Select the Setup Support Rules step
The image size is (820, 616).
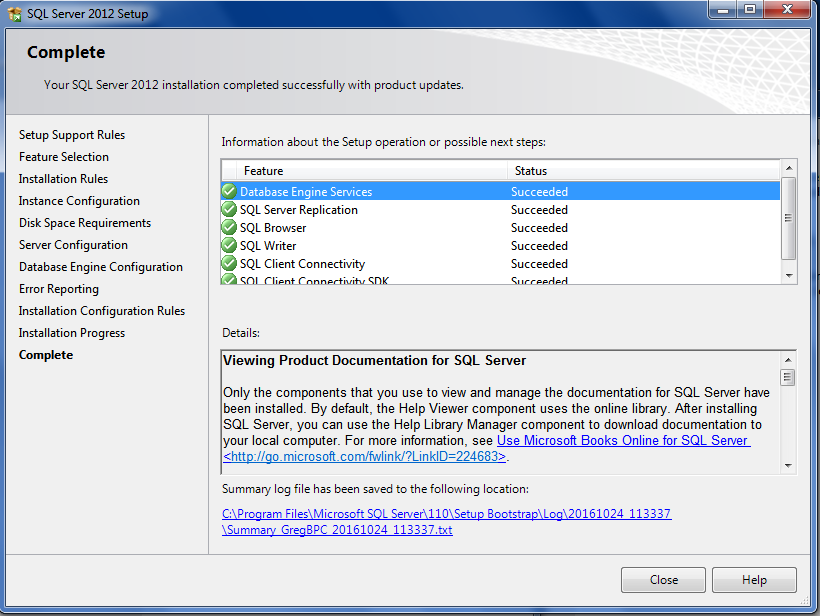72,135
